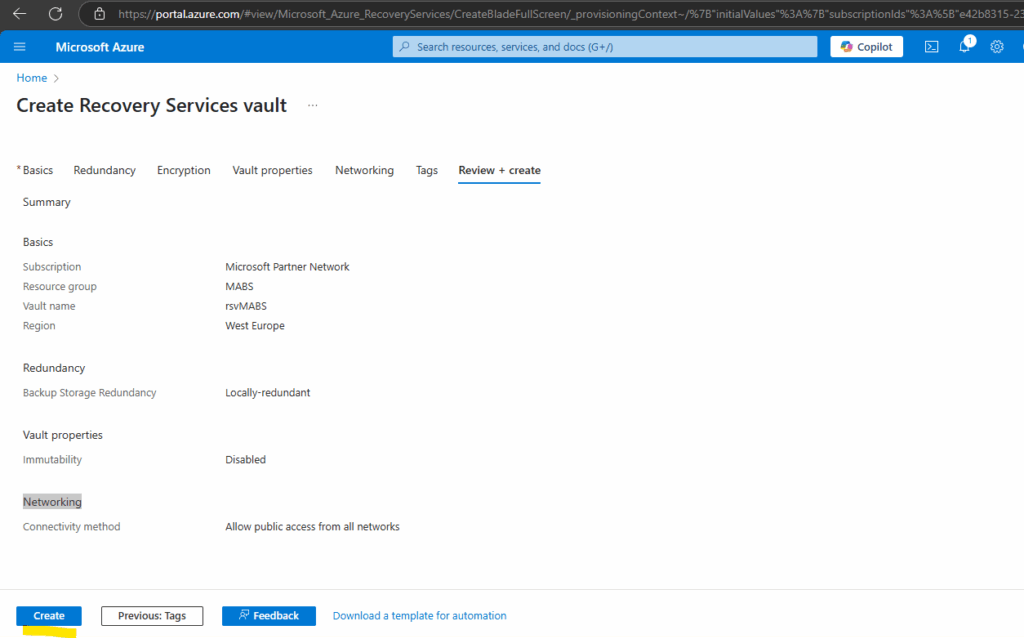The width and height of the screenshot is (1024, 639).
Task: Click the Resource group label
Action: [59, 286]
